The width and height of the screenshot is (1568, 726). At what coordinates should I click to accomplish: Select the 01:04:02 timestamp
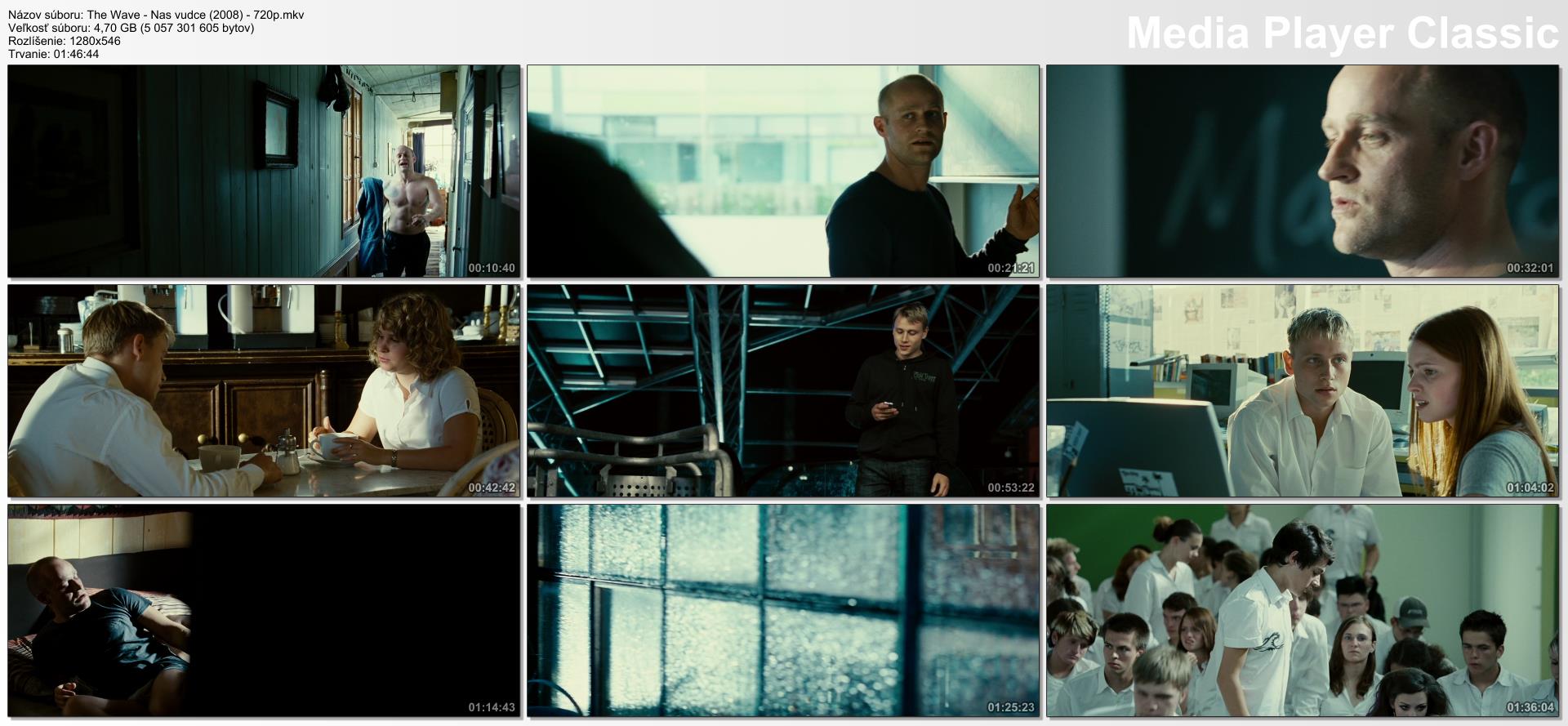[x=1530, y=488]
